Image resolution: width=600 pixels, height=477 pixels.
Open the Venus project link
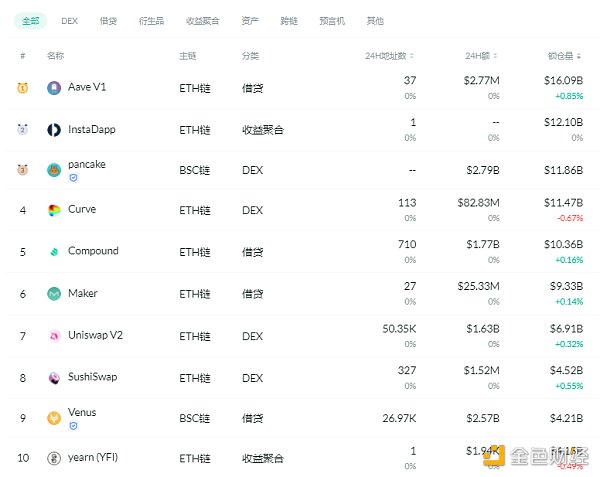click(82, 412)
